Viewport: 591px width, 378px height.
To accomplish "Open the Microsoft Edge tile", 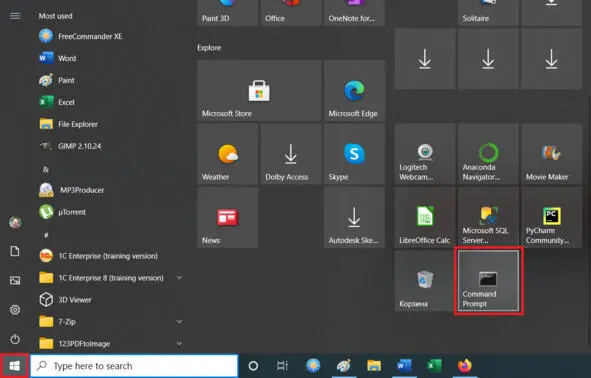I will coord(354,91).
